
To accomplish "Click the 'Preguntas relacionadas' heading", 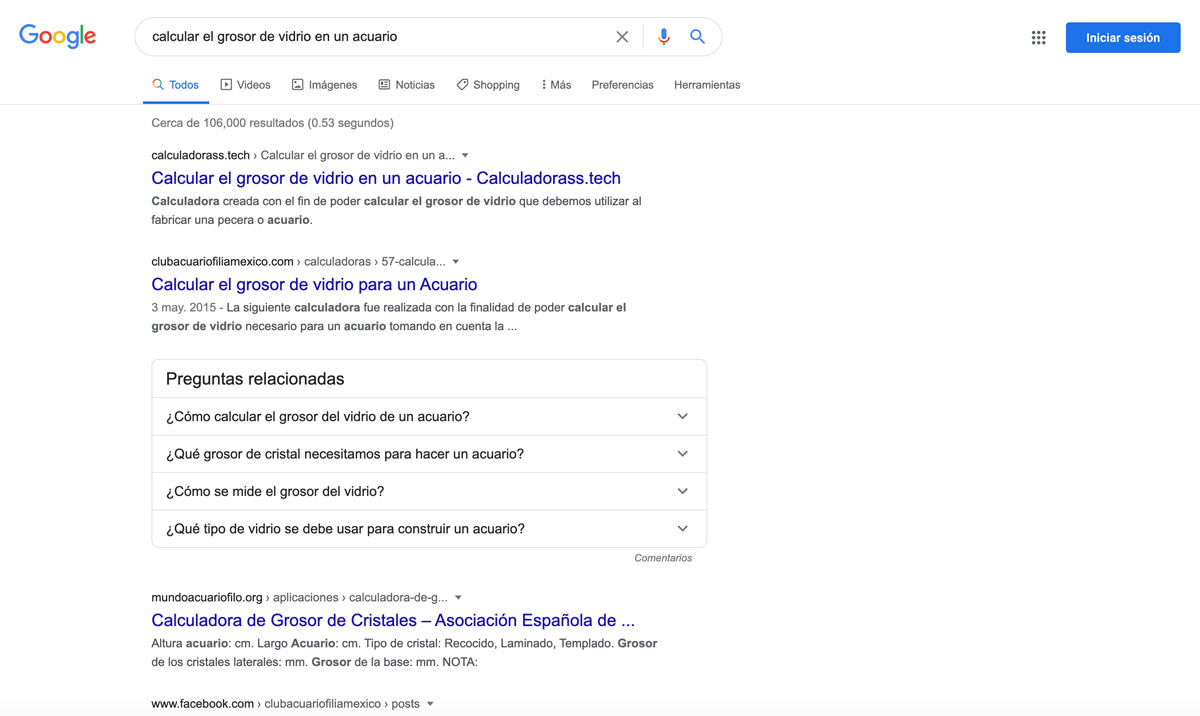I will [x=255, y=379].
